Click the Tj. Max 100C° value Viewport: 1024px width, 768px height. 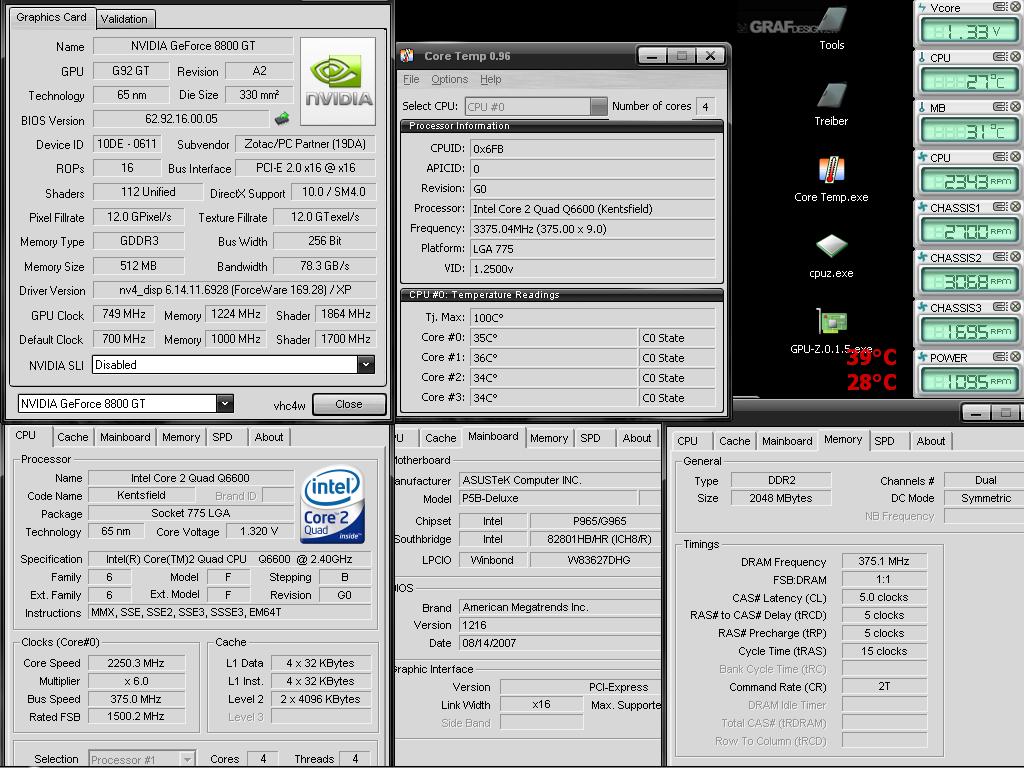(593, 318)
